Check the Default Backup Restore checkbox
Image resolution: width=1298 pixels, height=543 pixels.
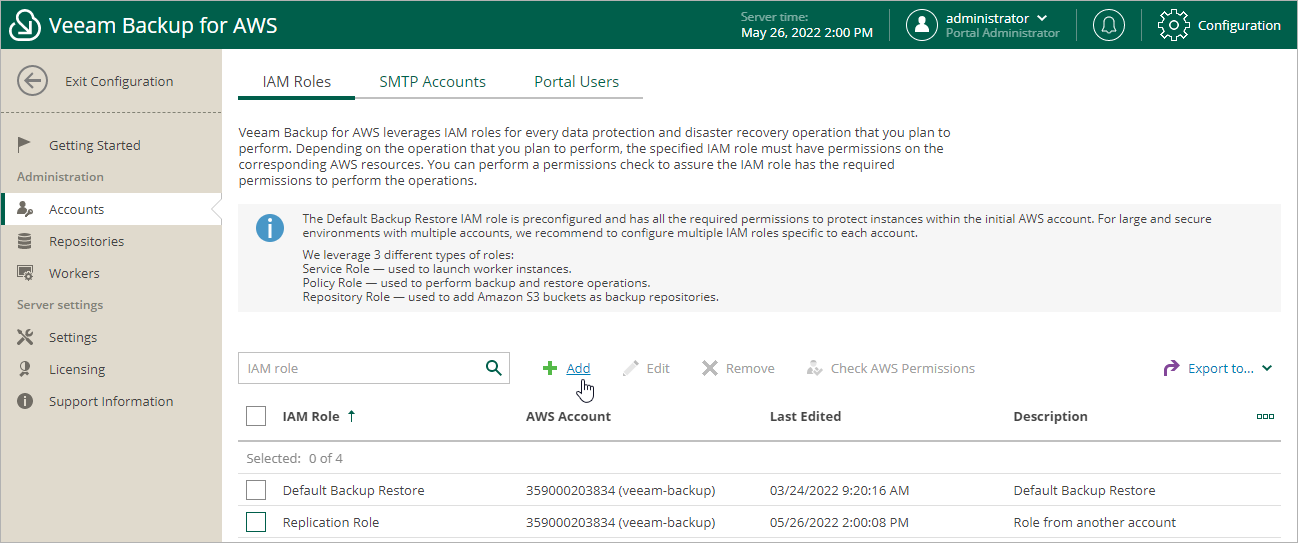[256, 490]
